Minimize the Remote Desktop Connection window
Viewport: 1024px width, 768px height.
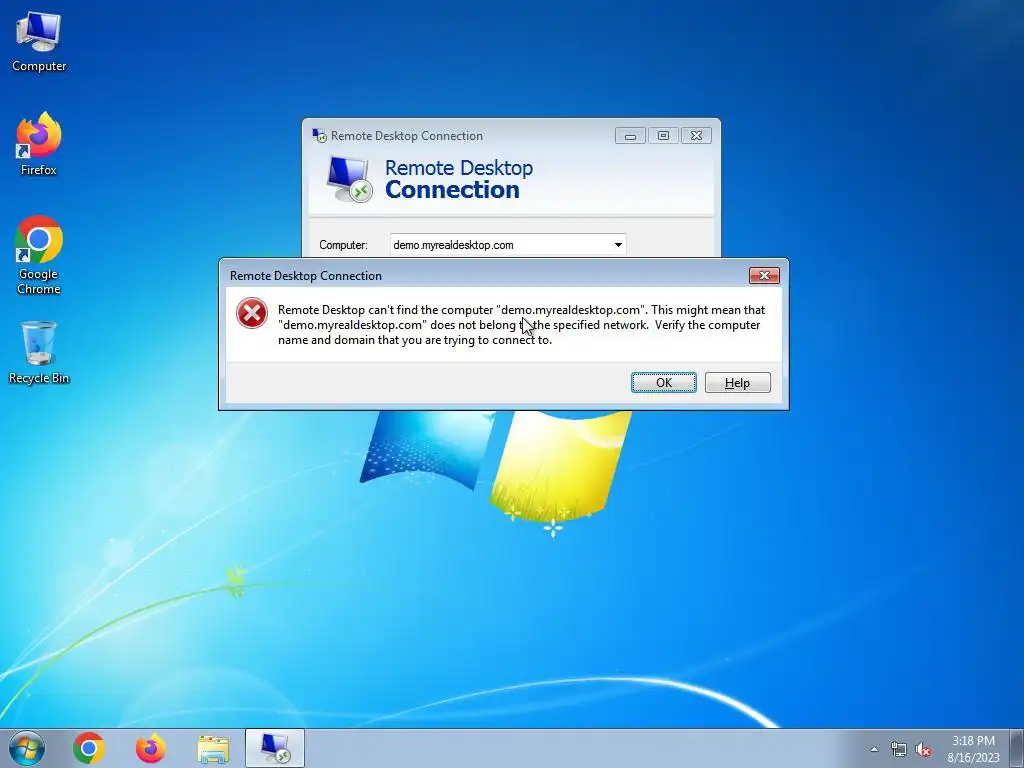coord(630,136)
